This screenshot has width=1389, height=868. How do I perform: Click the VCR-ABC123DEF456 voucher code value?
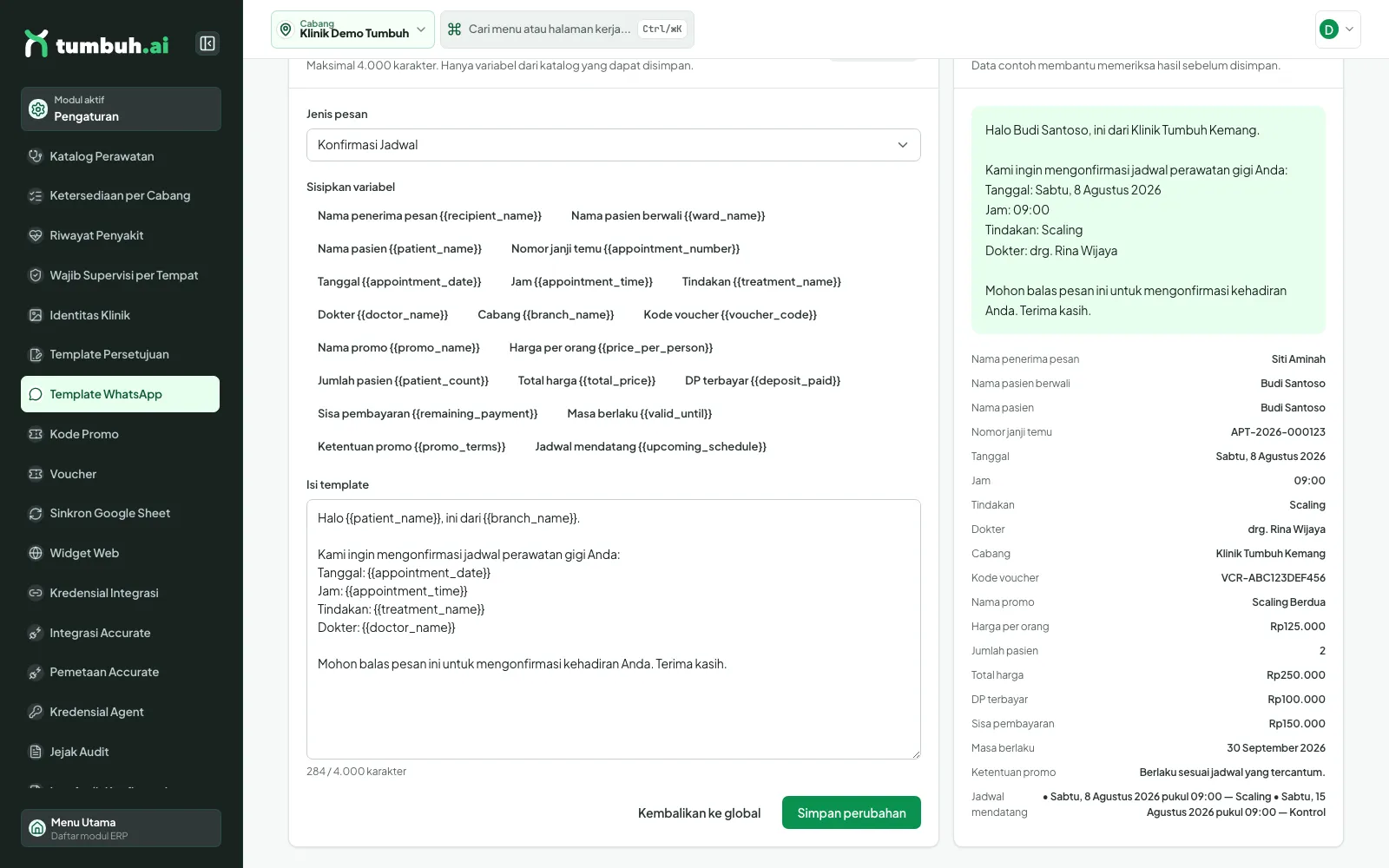[1273, 578]
